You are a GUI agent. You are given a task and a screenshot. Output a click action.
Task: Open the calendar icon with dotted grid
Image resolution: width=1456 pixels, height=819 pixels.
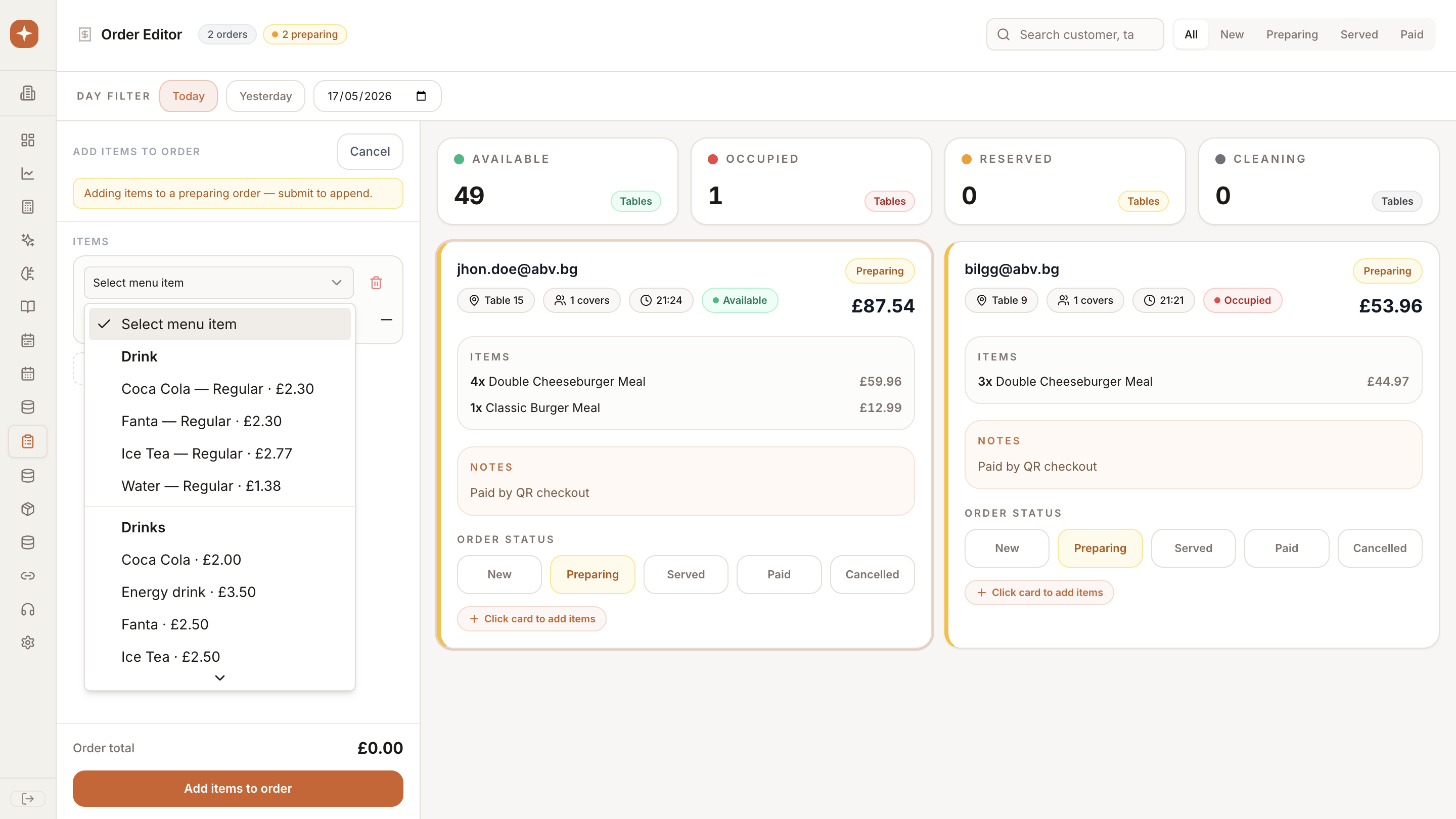tap(28, 374)
